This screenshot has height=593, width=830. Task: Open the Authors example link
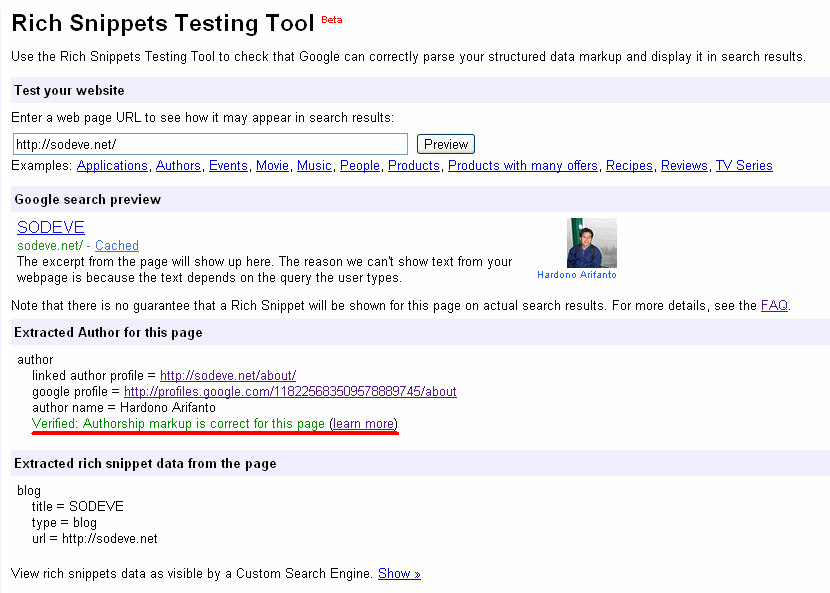(178, 166)
